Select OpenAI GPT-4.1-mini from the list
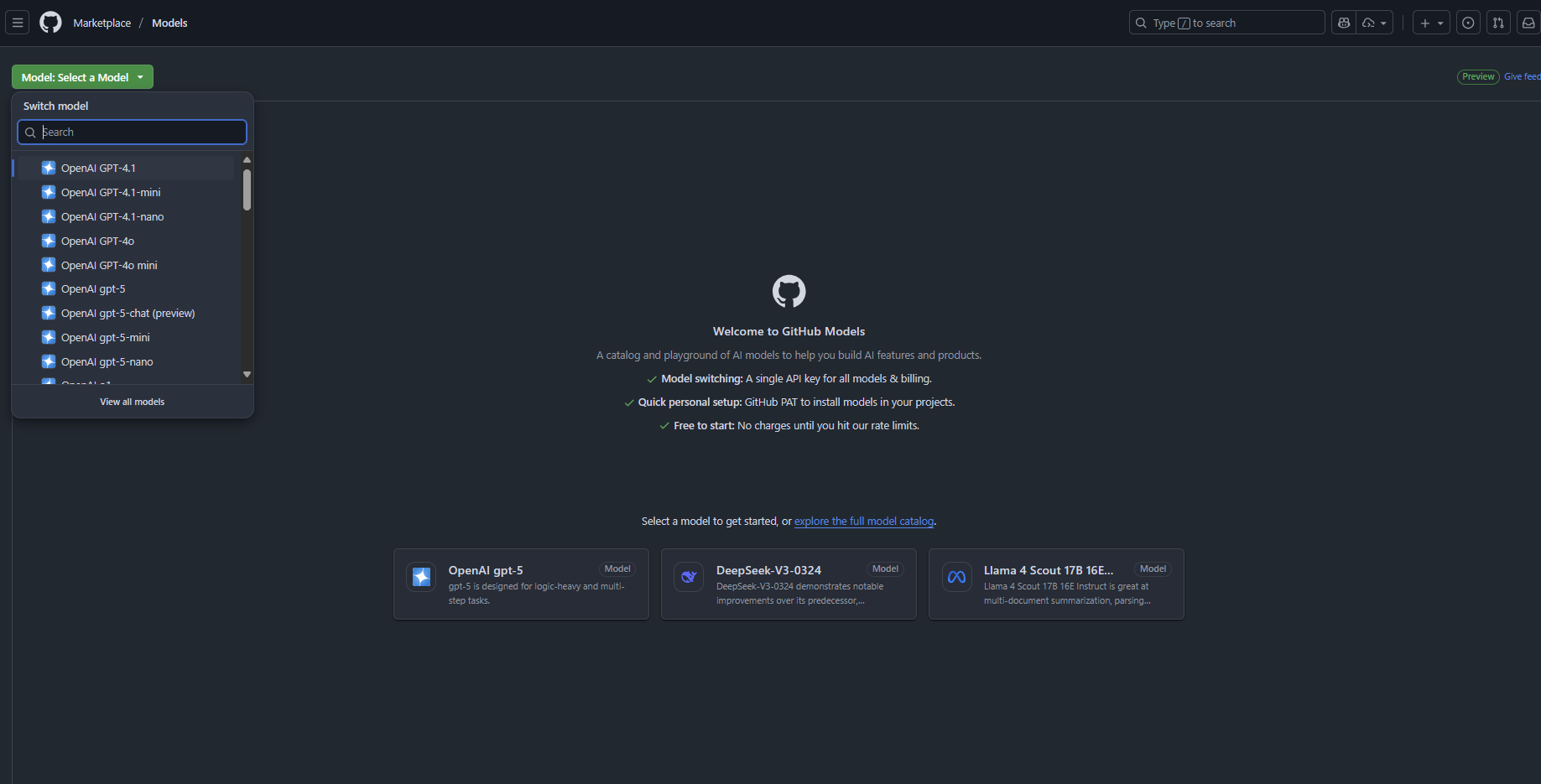1541x784 pixels. [111, 192]
